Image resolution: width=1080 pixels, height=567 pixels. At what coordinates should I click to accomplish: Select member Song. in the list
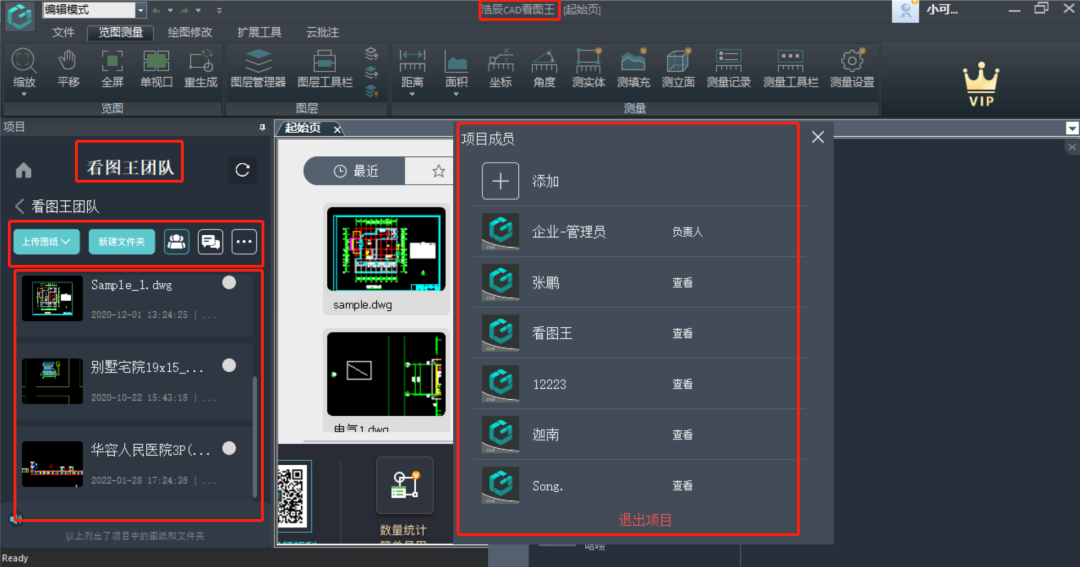(x=639, y=485)
